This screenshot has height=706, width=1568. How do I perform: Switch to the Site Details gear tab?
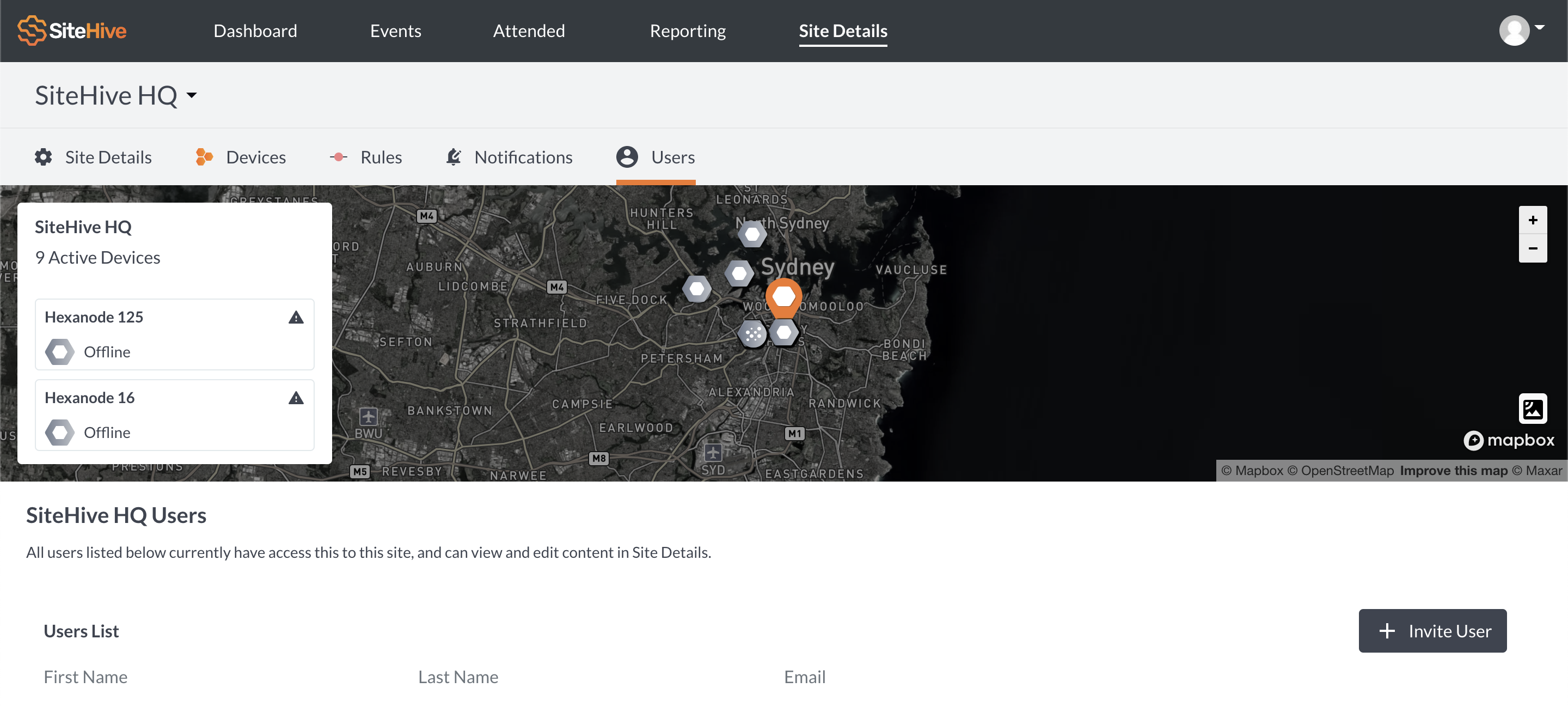point(93,157)
